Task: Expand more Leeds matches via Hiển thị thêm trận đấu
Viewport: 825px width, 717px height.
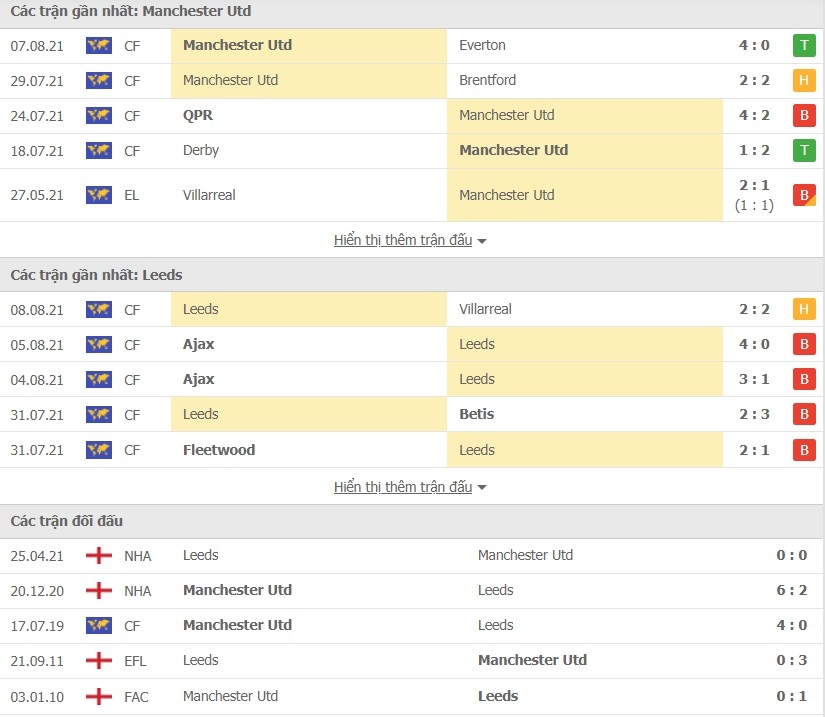Action: coord(403,487)
